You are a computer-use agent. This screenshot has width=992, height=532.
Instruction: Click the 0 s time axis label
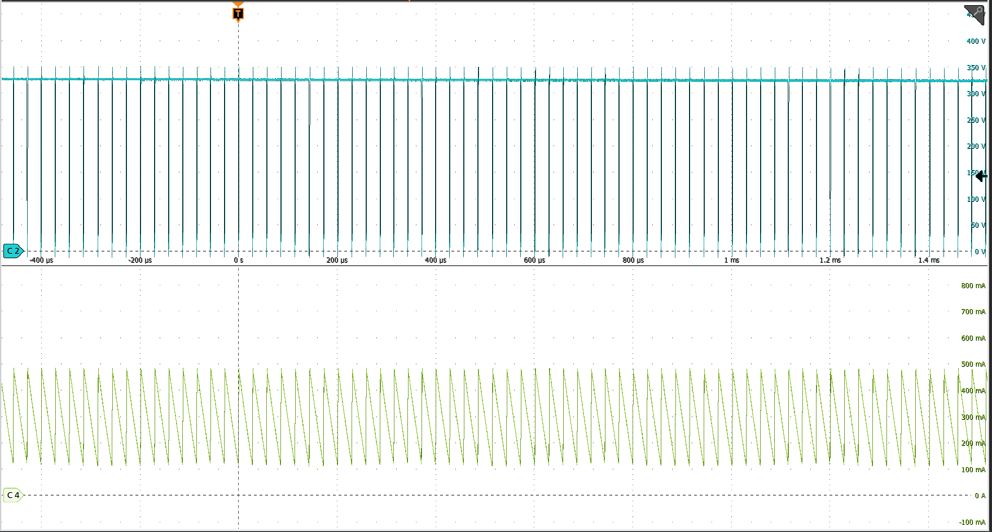click(238, 260)
